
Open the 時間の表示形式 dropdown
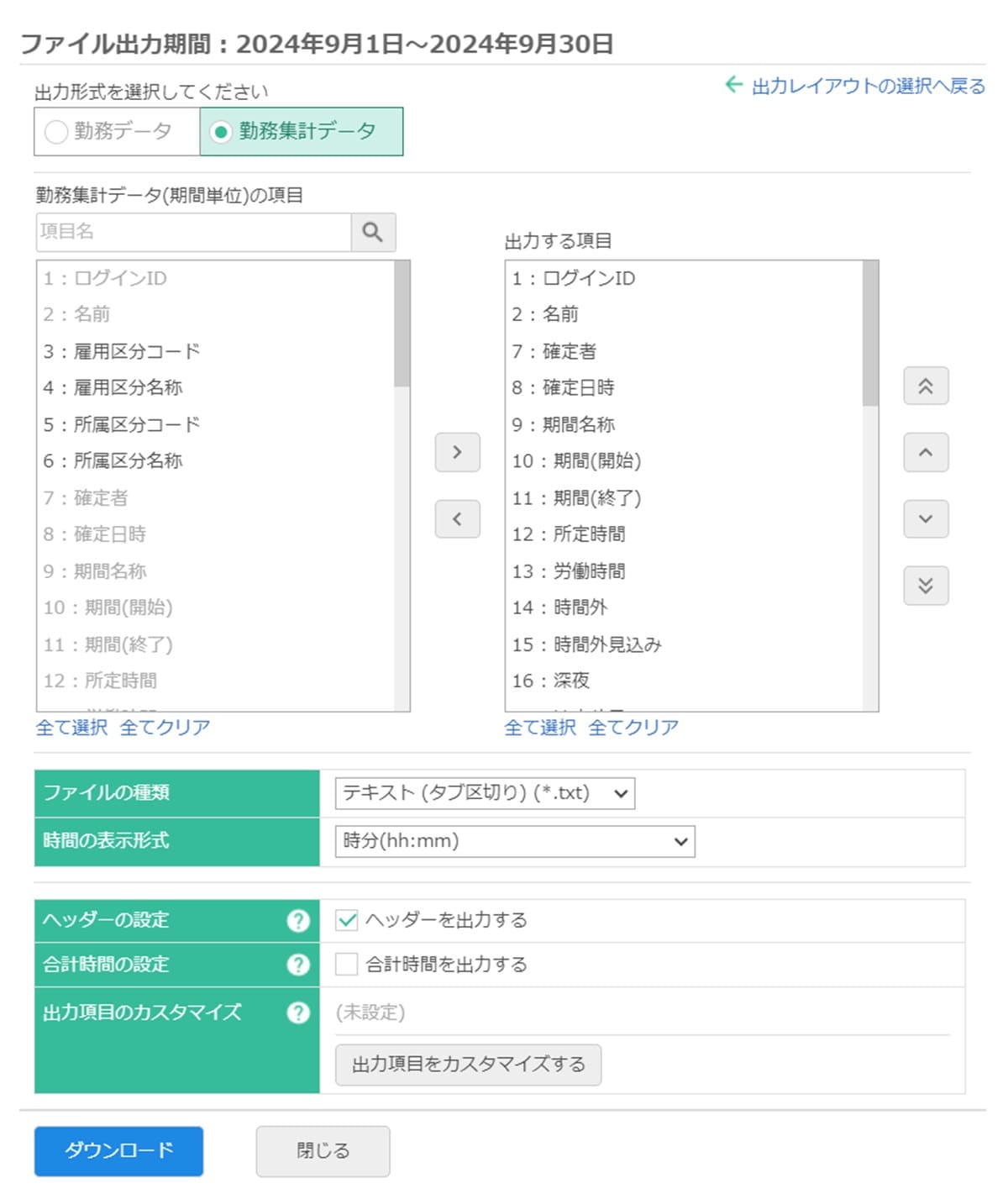click(x=514, y=841)
